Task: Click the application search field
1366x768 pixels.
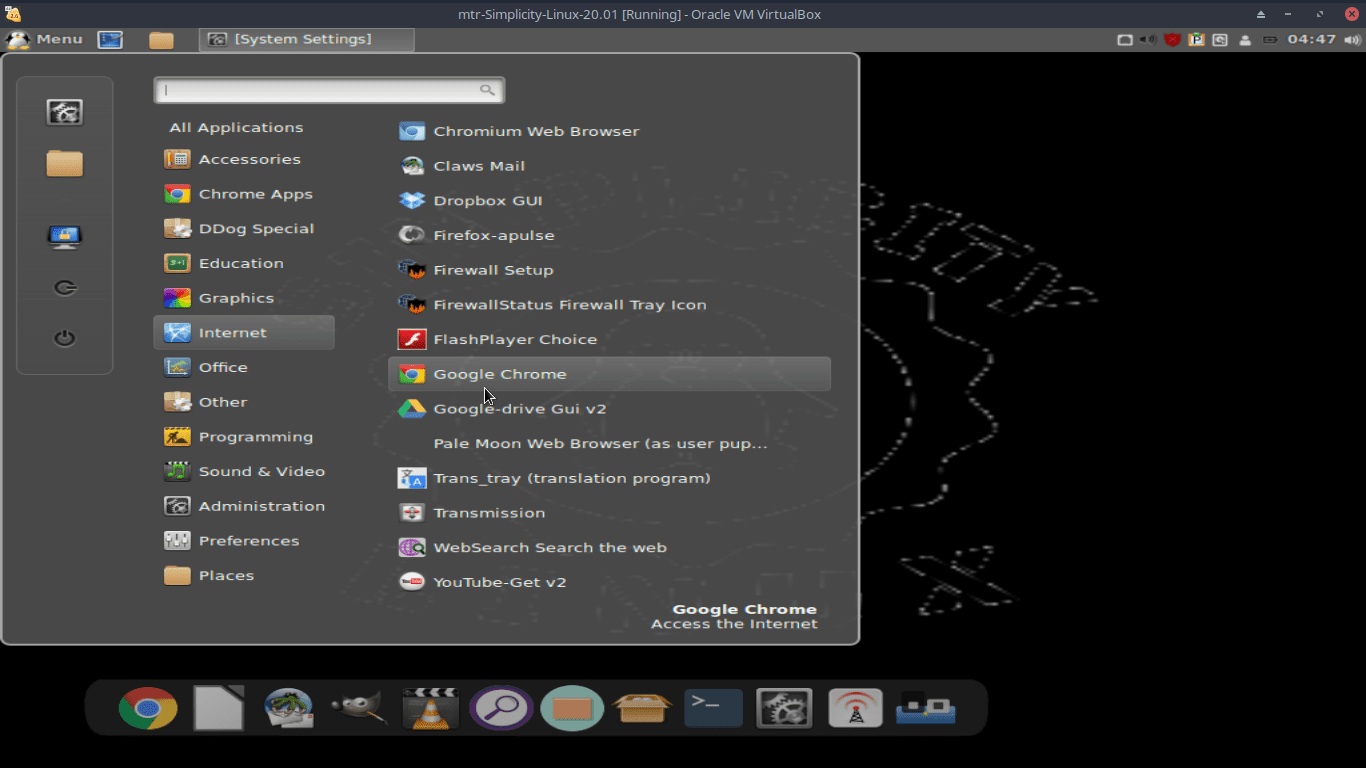Action: coord(329,89)
